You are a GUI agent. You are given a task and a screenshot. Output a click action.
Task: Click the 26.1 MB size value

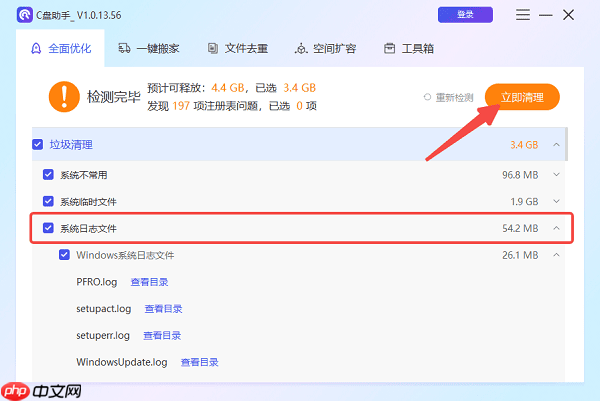point(520,255)
